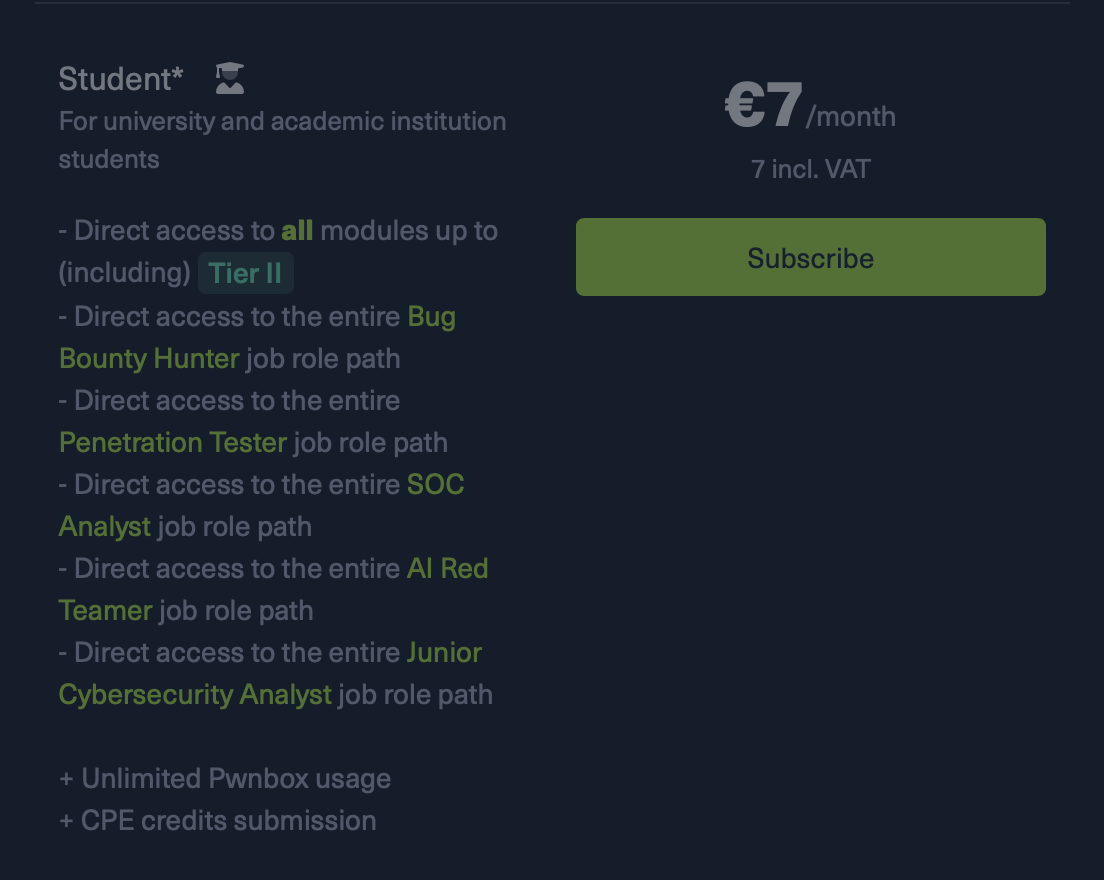This screenshot has height=880, width=1104.
Task: Click the Tier II badge
Action: click(x=246, y=273)
